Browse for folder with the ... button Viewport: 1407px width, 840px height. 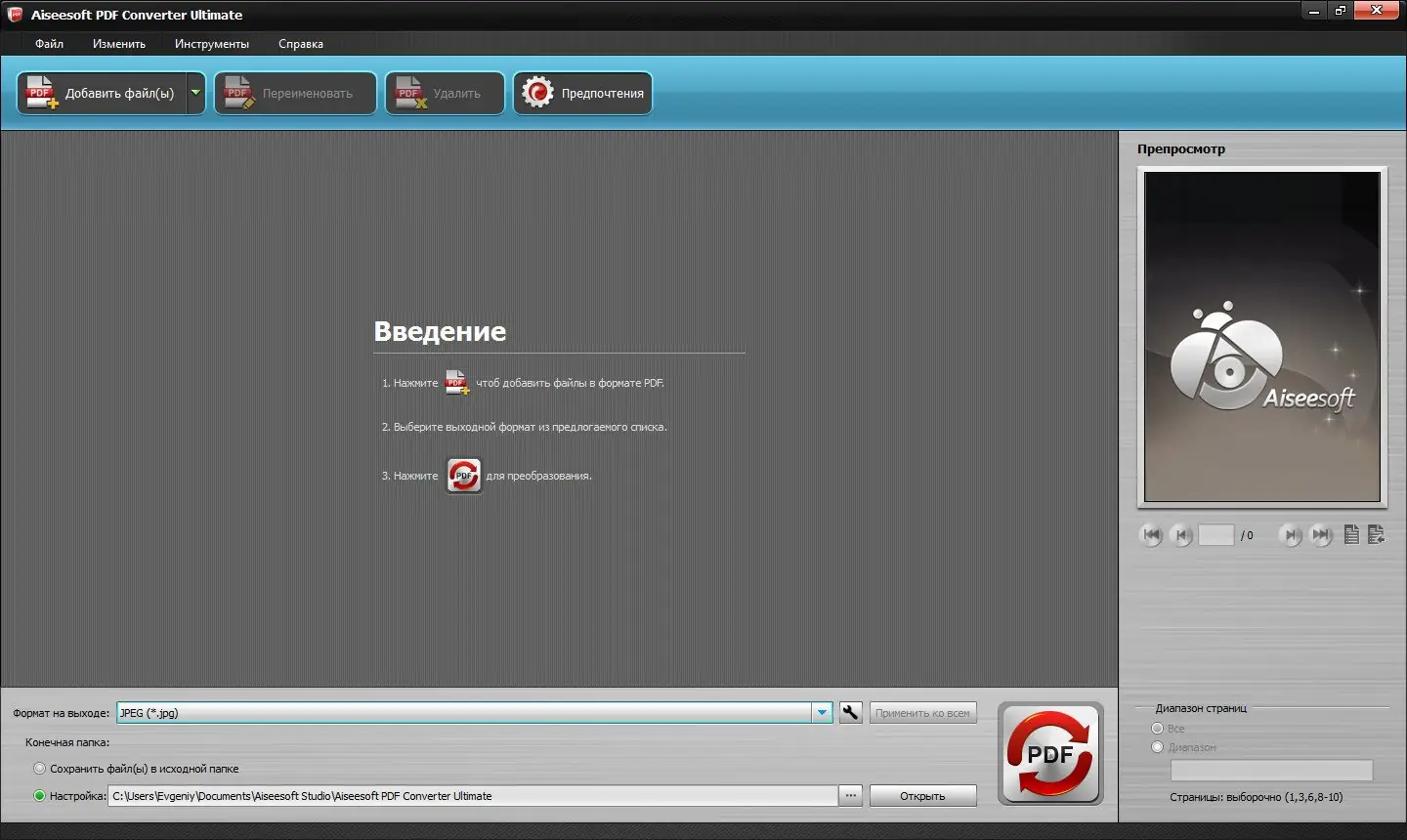point(851,796)
